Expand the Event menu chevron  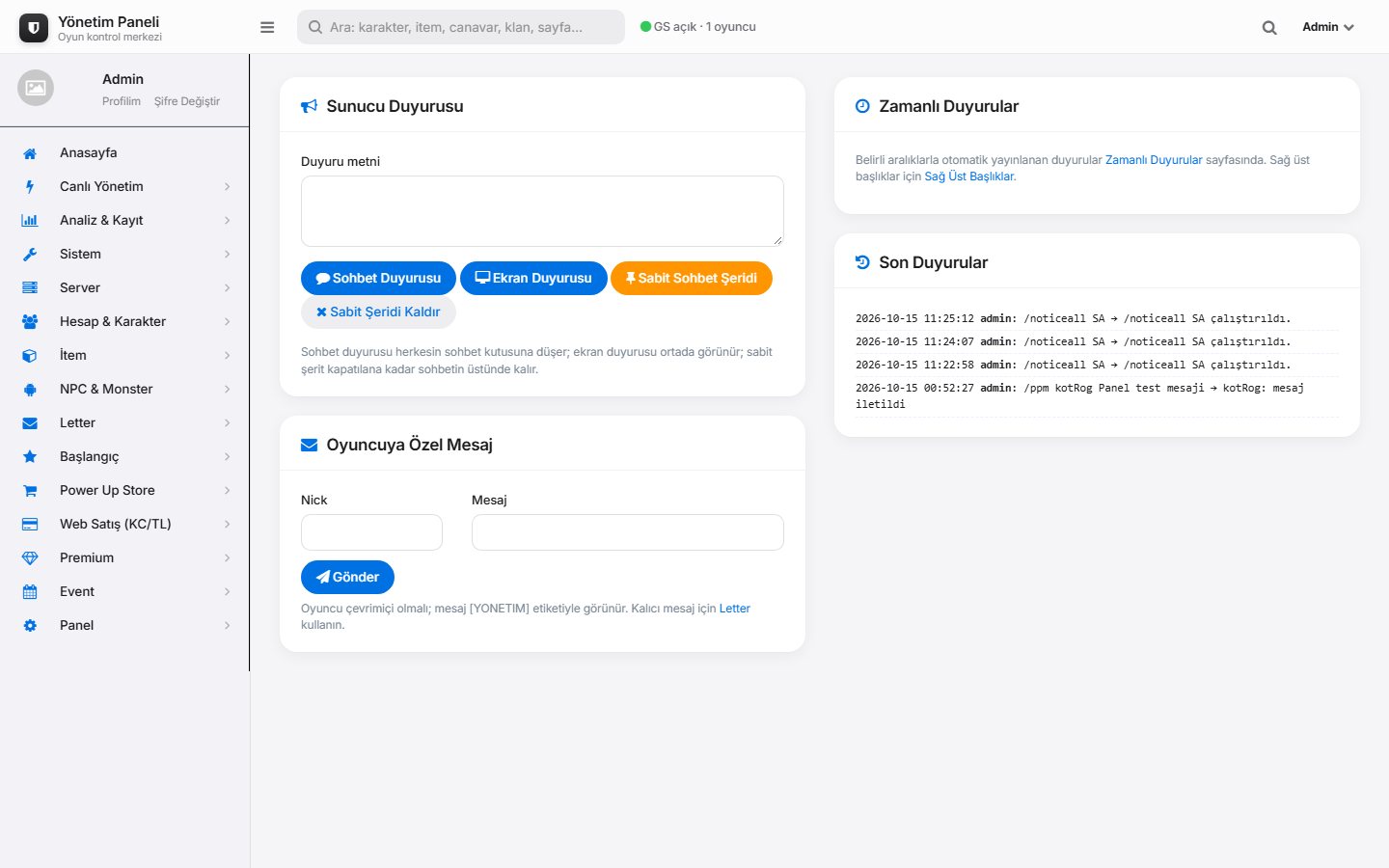tap(228, 592)
